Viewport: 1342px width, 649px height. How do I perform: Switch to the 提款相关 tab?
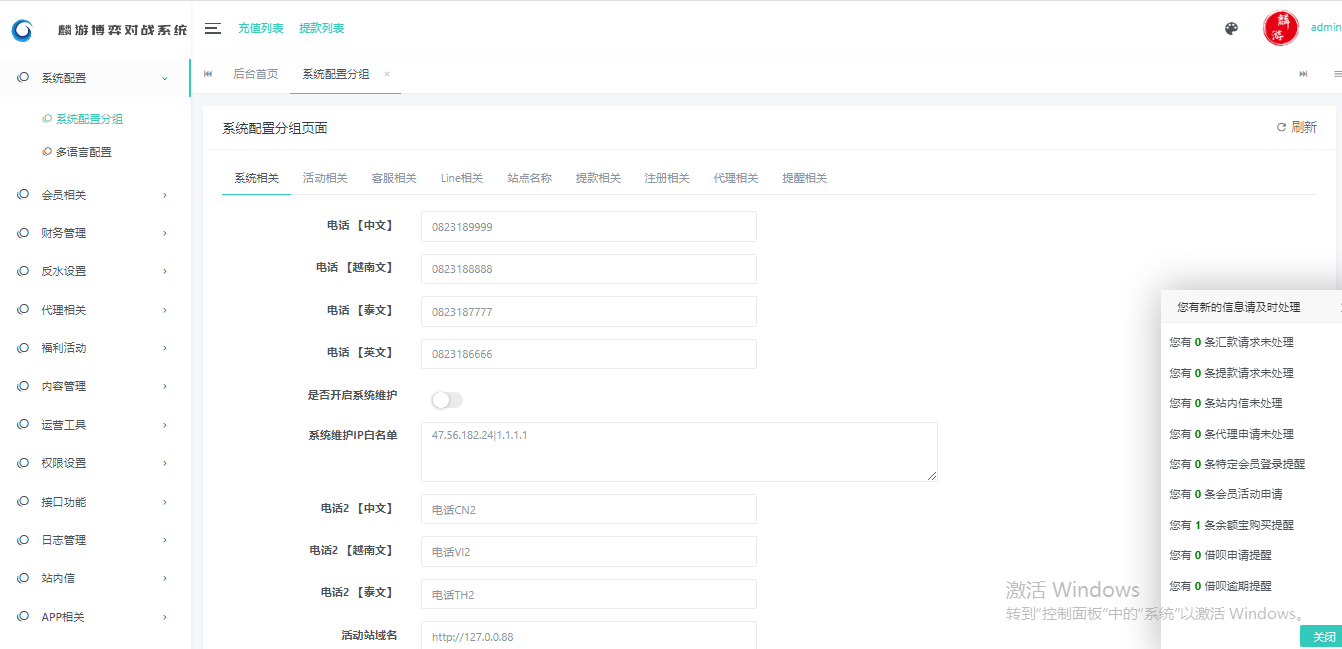[x=598, y=178]
